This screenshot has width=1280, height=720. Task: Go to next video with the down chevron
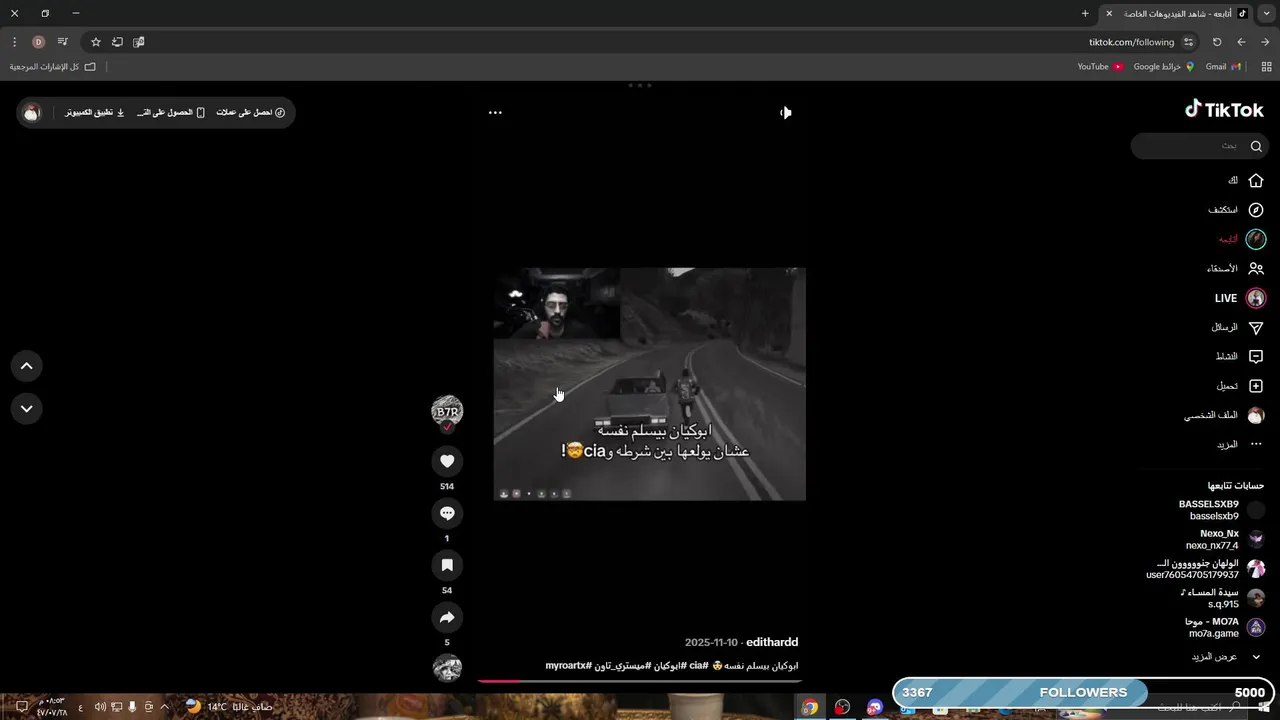[27, 408]
